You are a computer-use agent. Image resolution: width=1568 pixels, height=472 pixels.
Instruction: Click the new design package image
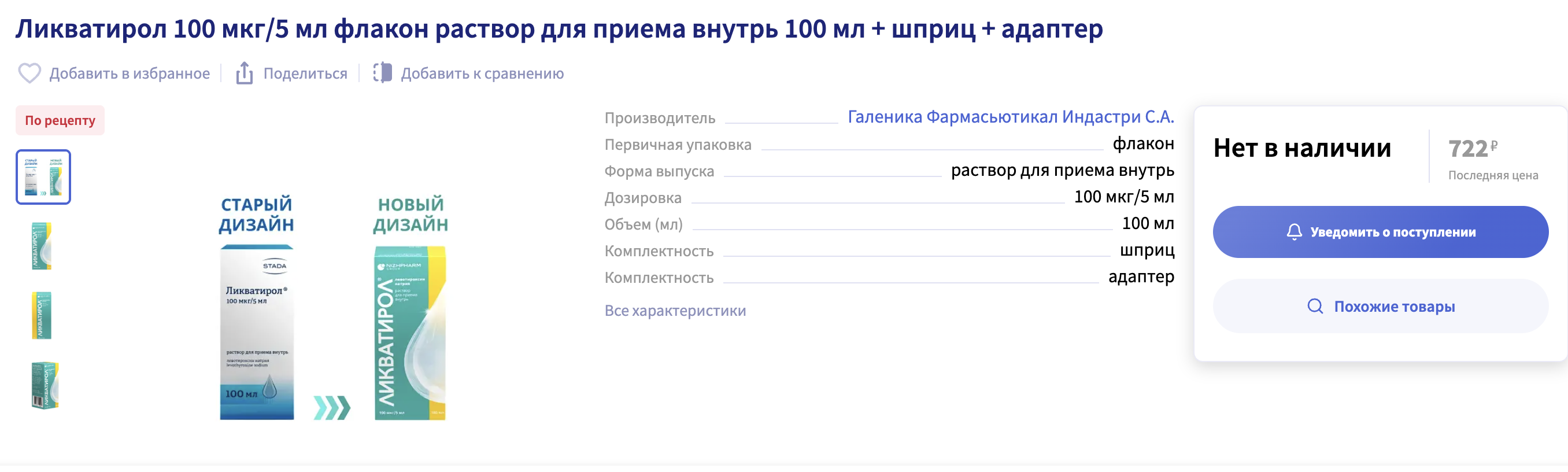click(411, 333)
